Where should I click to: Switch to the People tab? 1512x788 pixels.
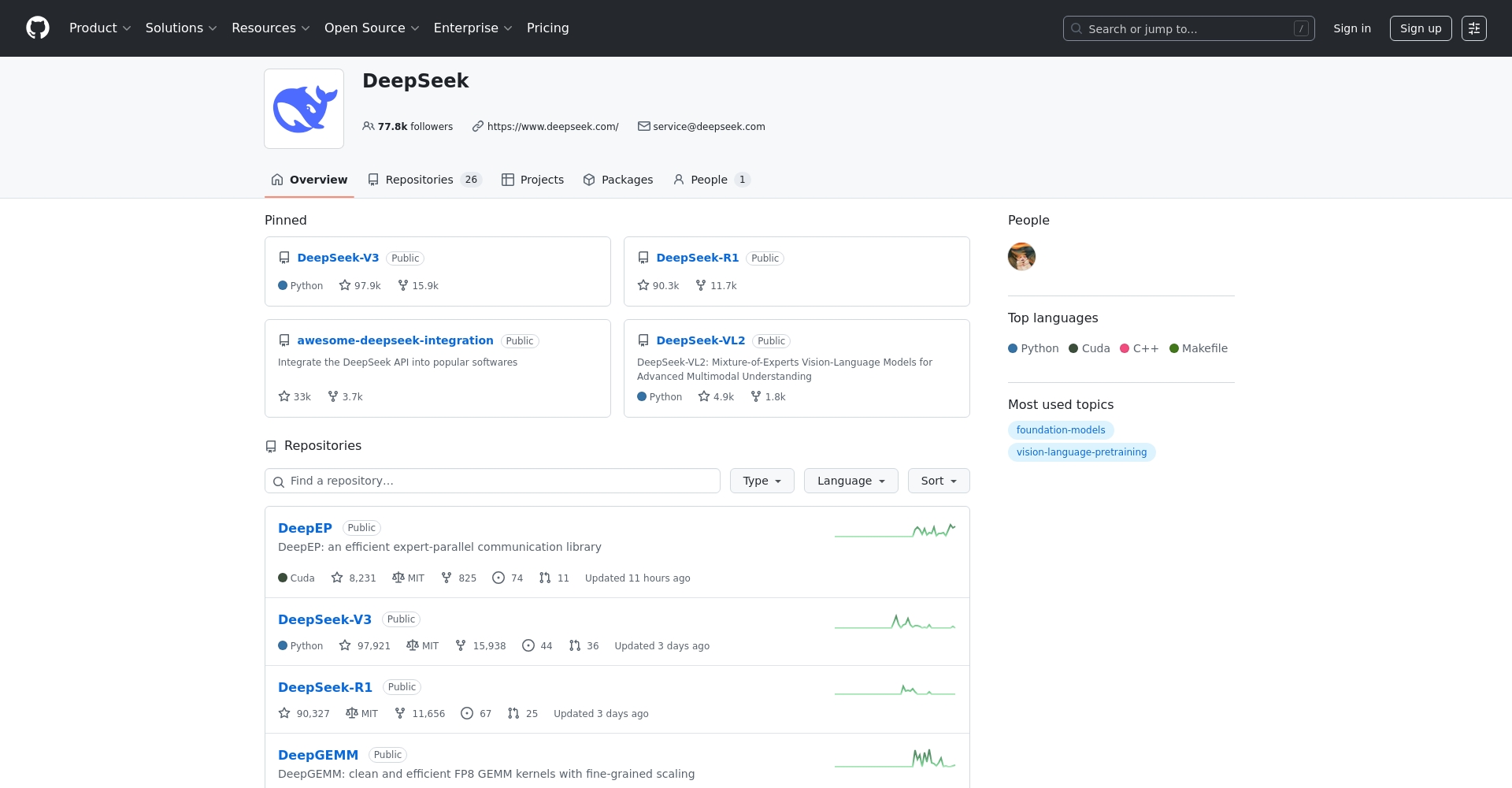(x=712, y=180)
